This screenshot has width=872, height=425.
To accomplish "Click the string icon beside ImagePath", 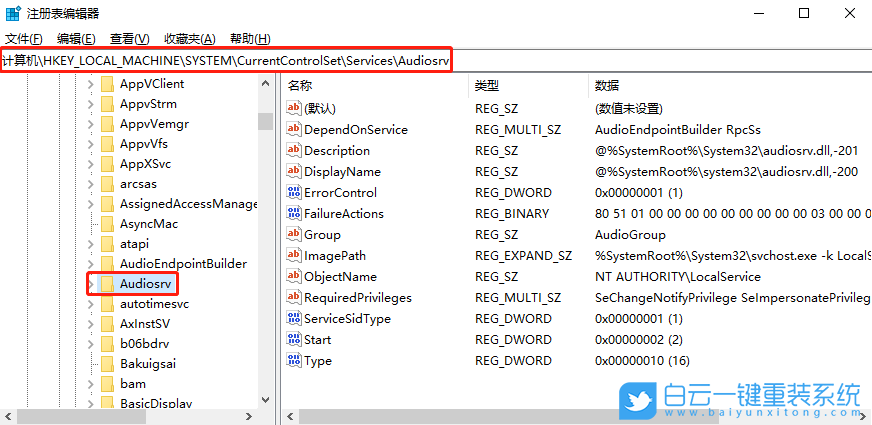I will pos(293,256).
